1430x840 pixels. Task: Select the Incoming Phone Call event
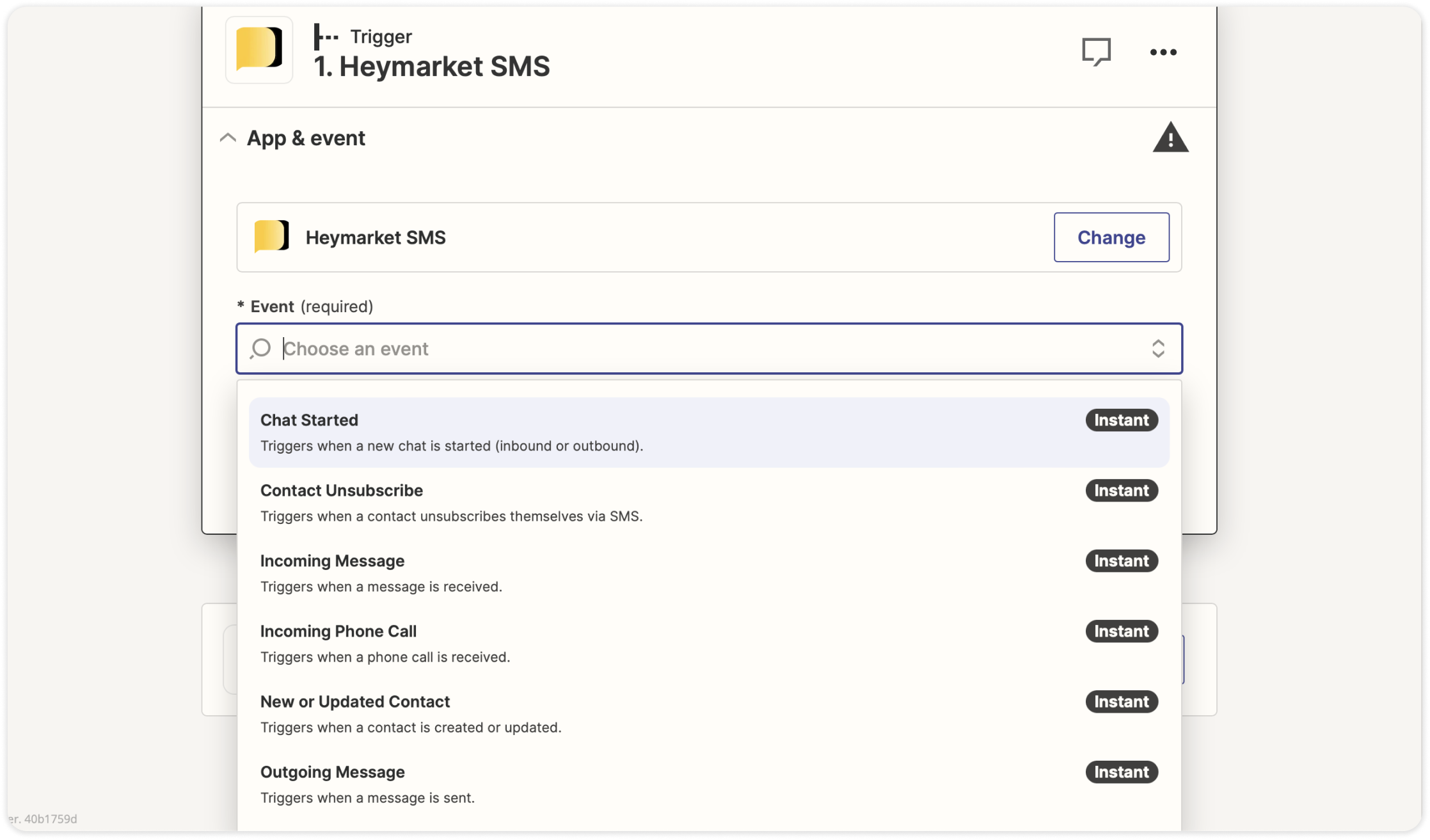pyautogui.click(x=709, y=644)
